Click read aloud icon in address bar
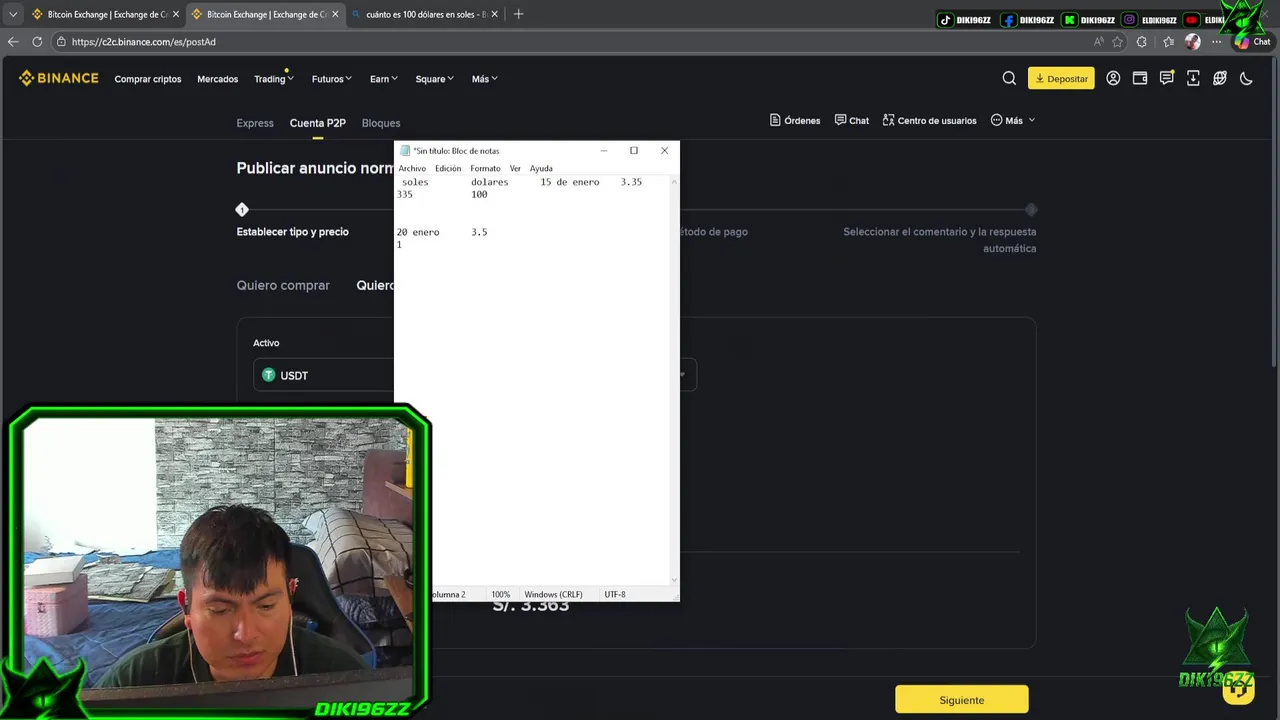 [1099, 42]
